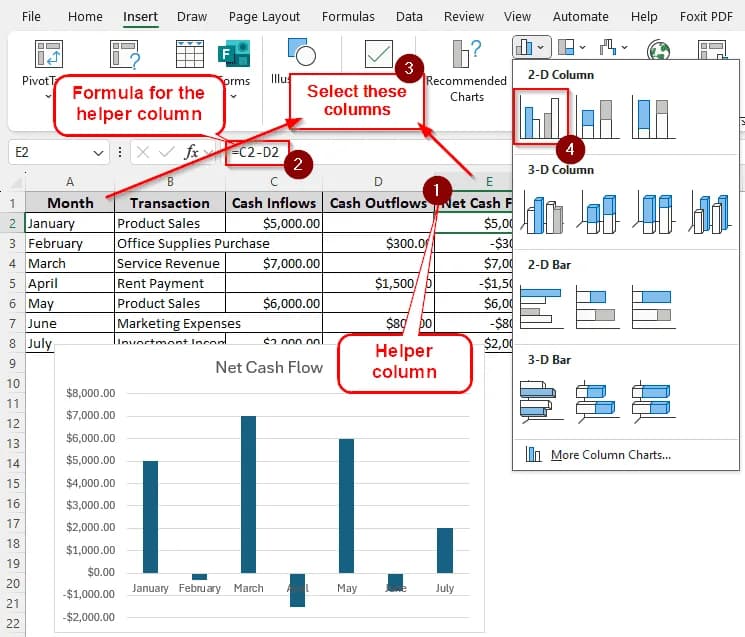Viewport: 745px width, 637px height.
Task: Choose the plain 3-D Column chart
Action: [x=709, y=212]
